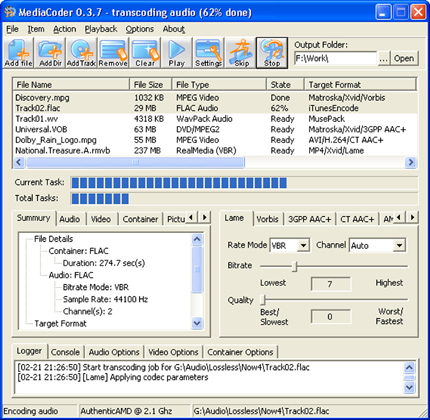Switch to the Video Options tab
The height and width of the screenshot is (420, 430).
173,352
